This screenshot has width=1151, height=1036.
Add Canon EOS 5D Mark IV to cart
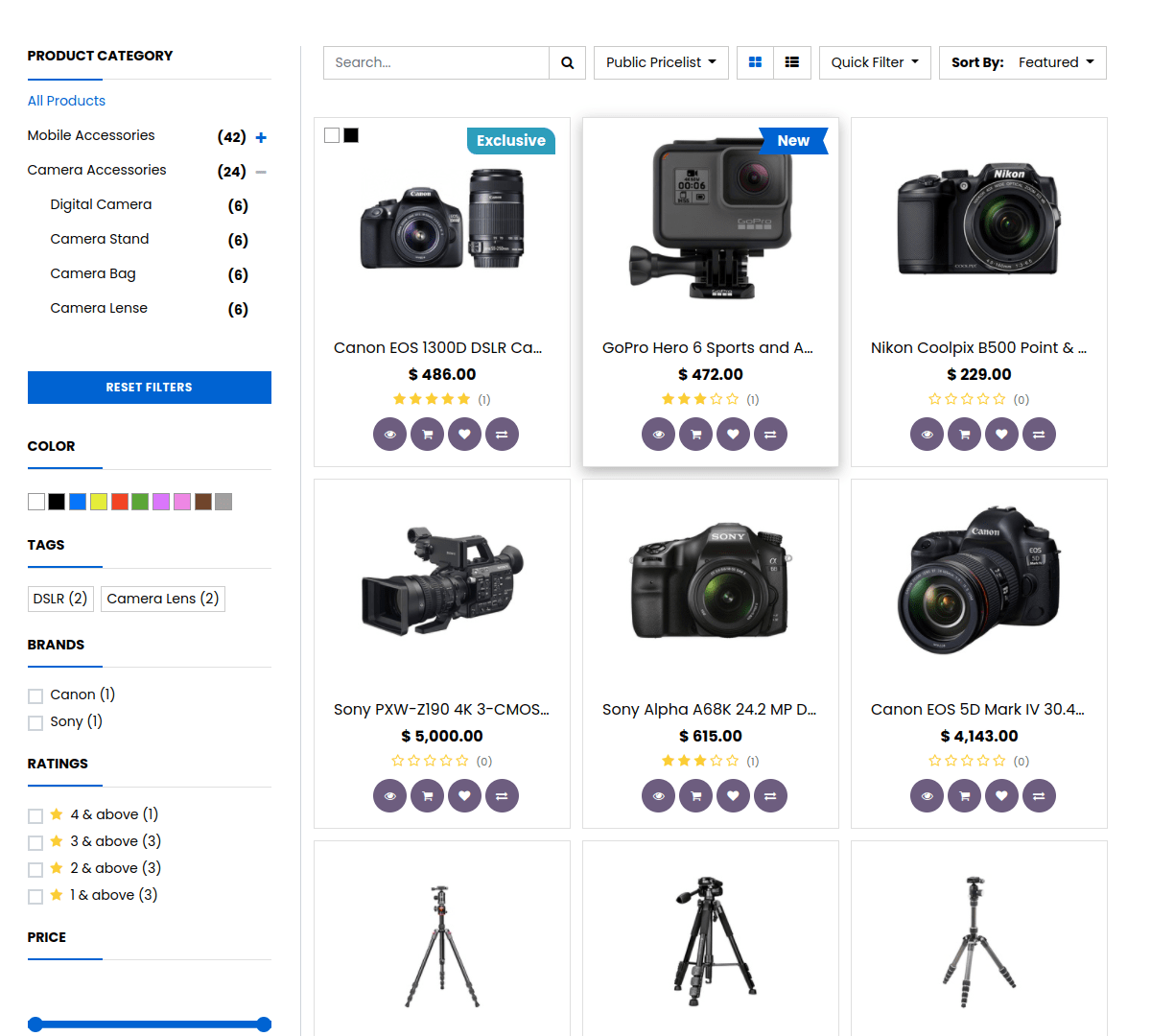964,795
